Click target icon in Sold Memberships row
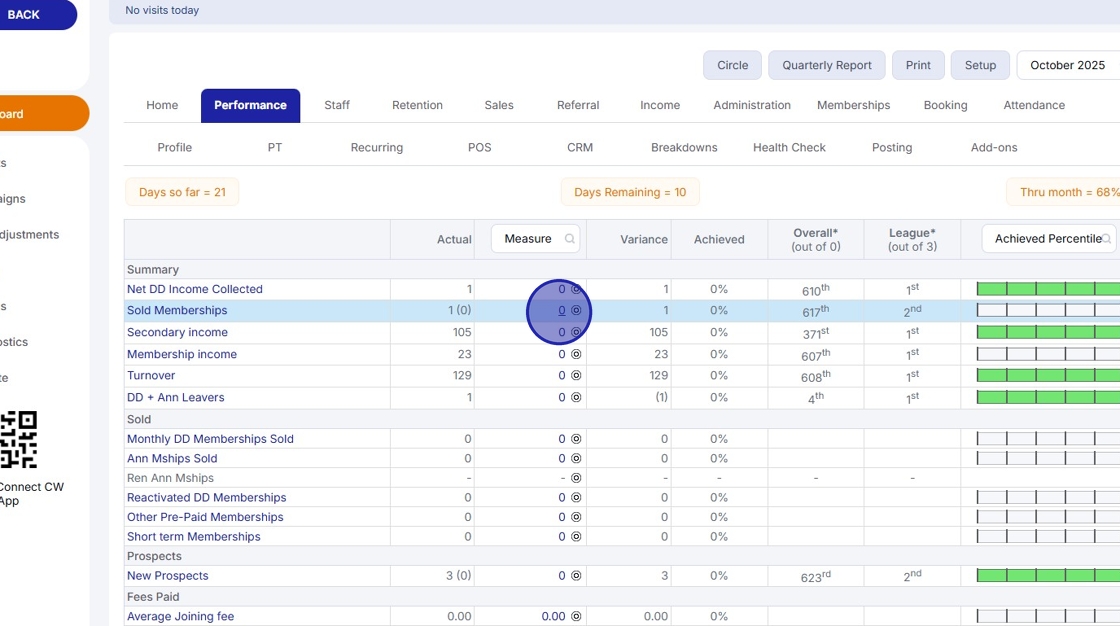Image resolution: width=1120 pixels, height=626 pixels. pos(576,311)
